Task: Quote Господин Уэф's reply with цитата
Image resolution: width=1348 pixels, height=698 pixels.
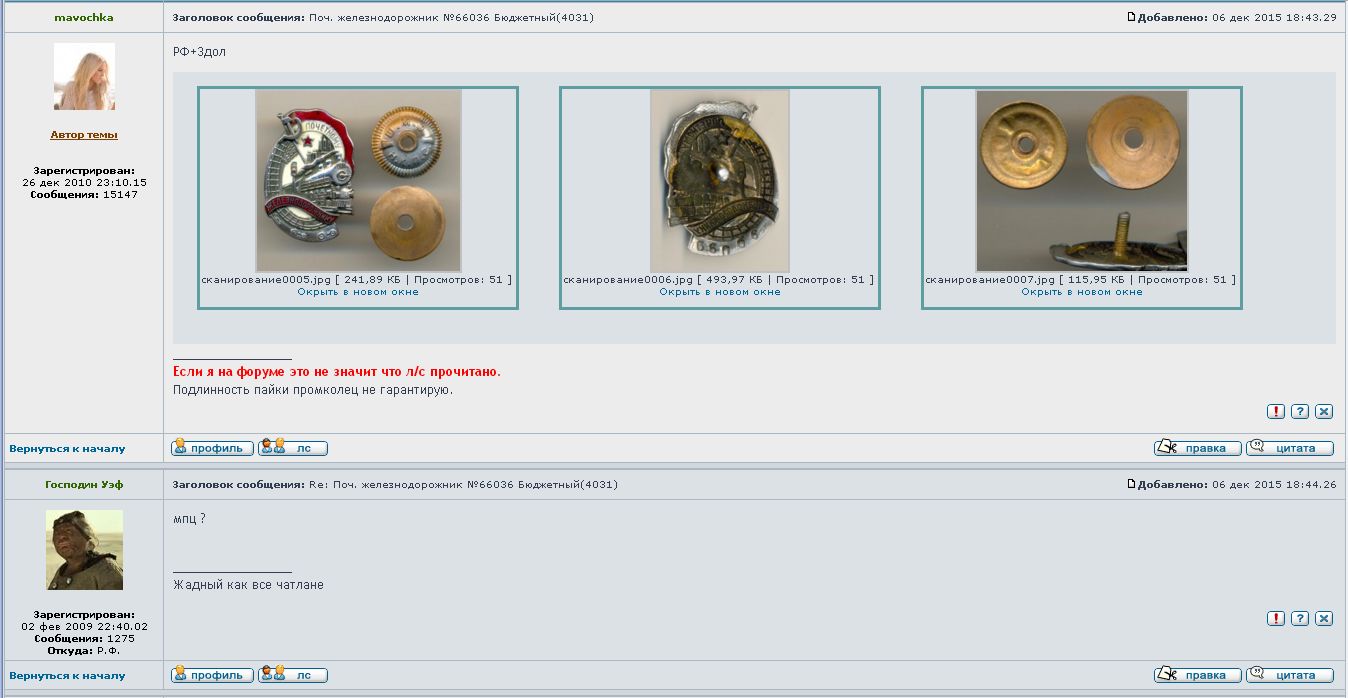Action: coord(1289,675)
